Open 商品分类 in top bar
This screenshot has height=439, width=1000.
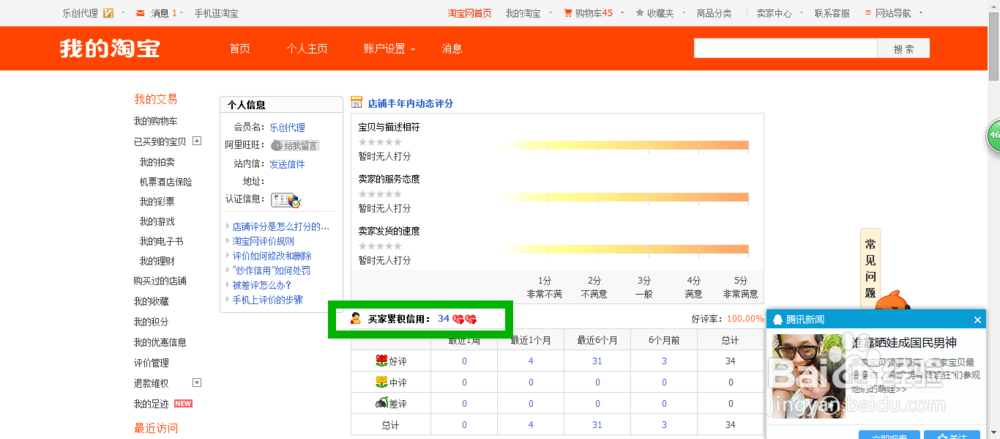pos(714,13)
